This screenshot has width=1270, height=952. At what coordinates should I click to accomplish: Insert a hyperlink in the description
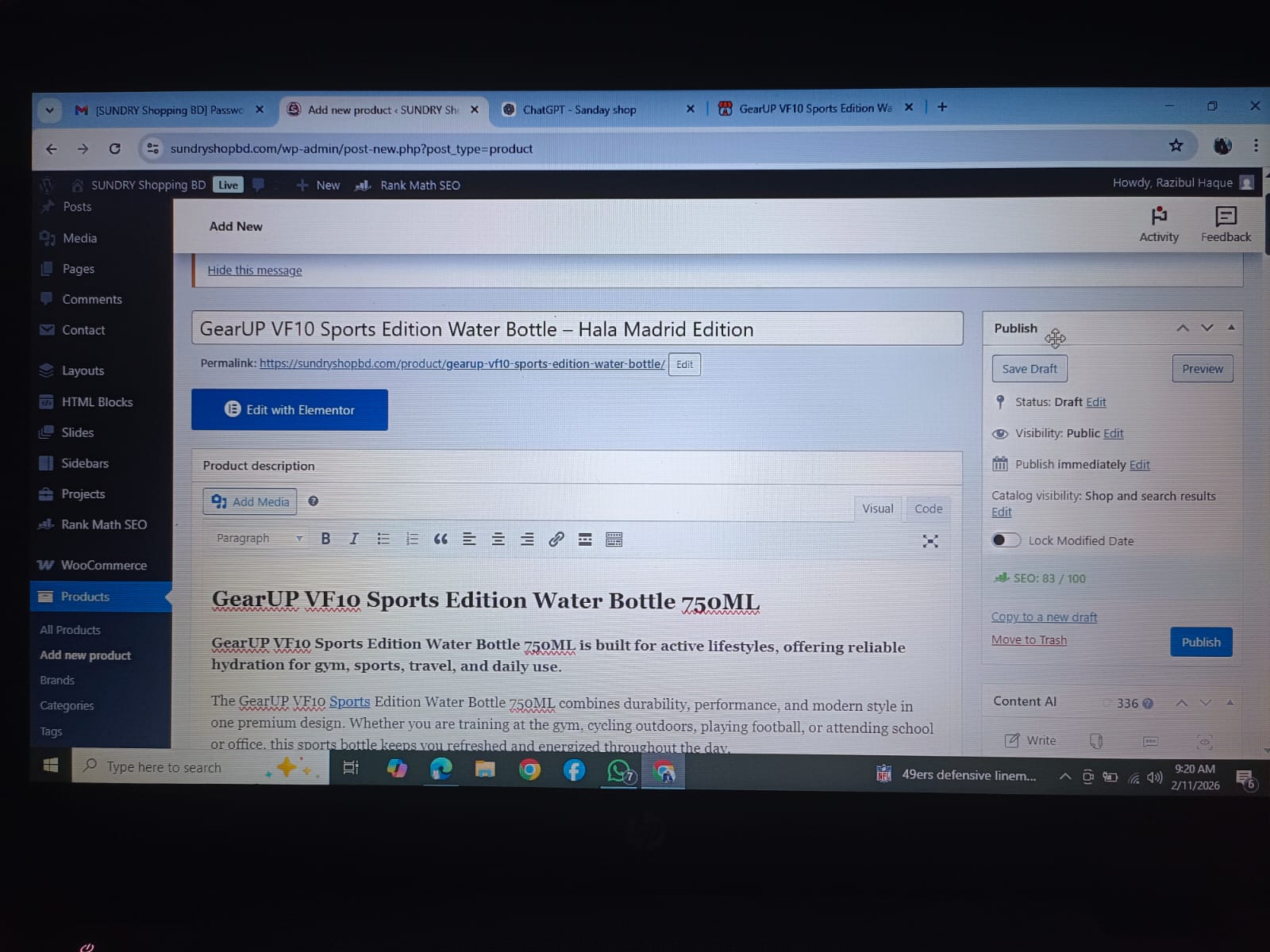tap(556, 539)
